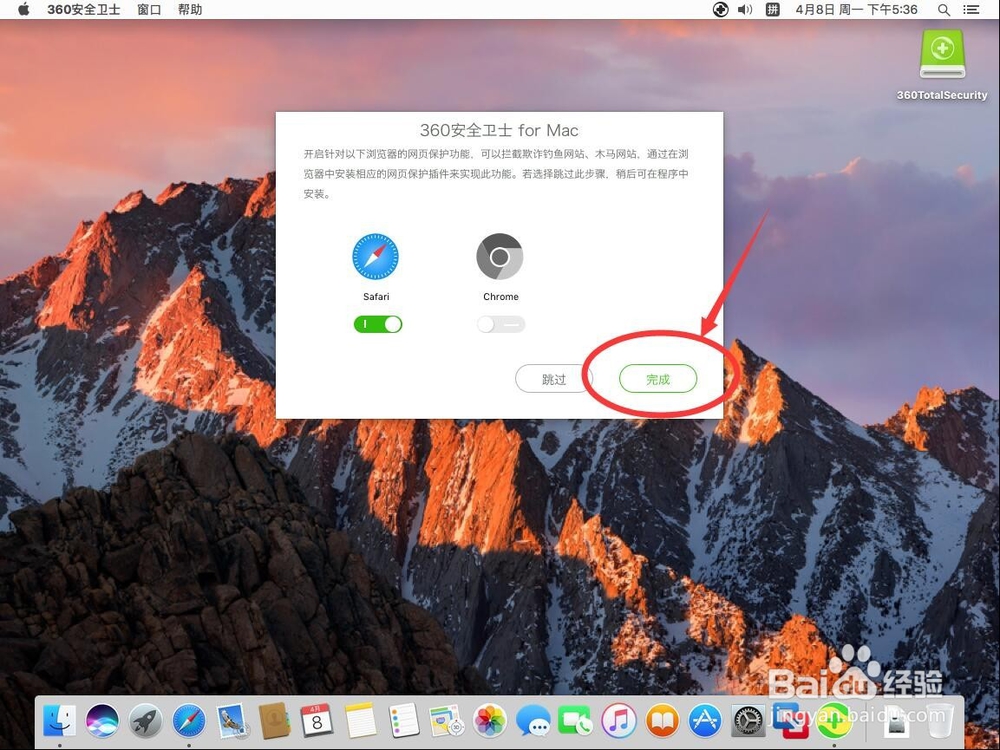The height and width of the screenshot is (750, 1000).
Task: Open Notification Center
Action: pyautogui.click(x=971, y=10)
